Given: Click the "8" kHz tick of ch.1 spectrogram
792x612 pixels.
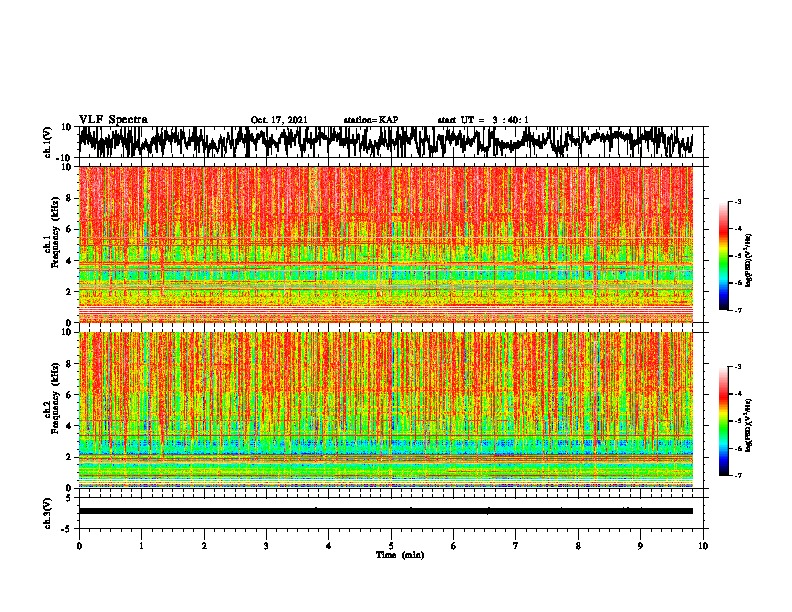Looking at the screenshot, I should coord(70,198).
